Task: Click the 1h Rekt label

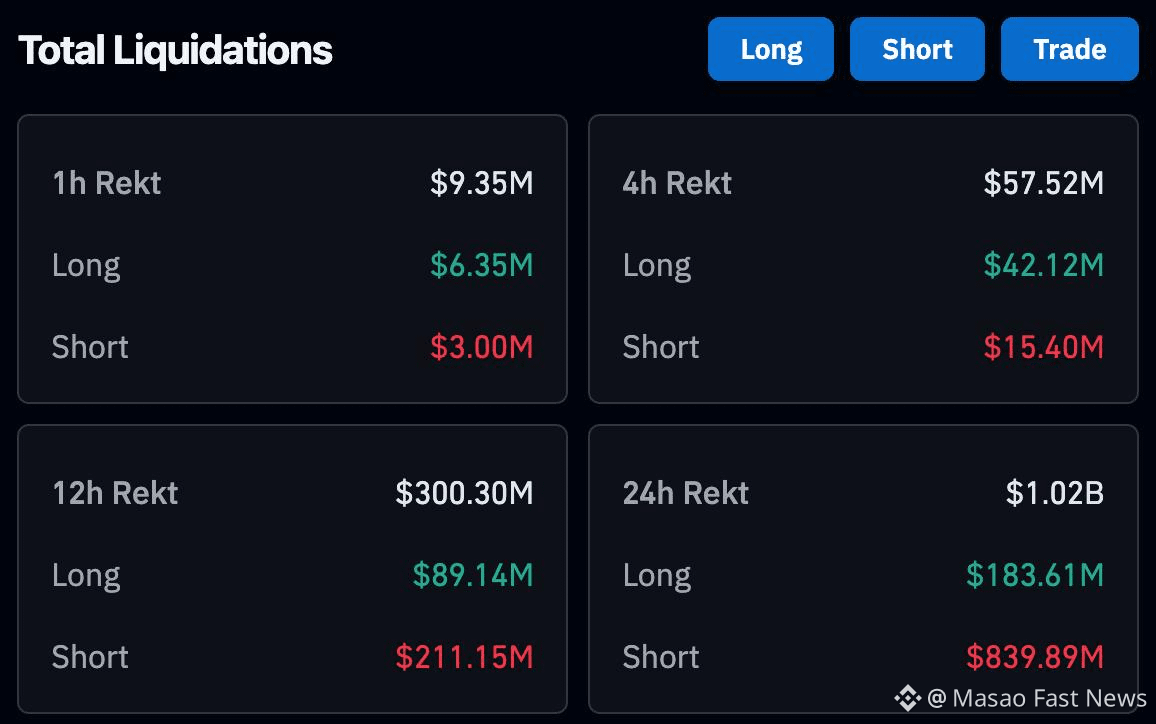Action: (x=107, y=183)
